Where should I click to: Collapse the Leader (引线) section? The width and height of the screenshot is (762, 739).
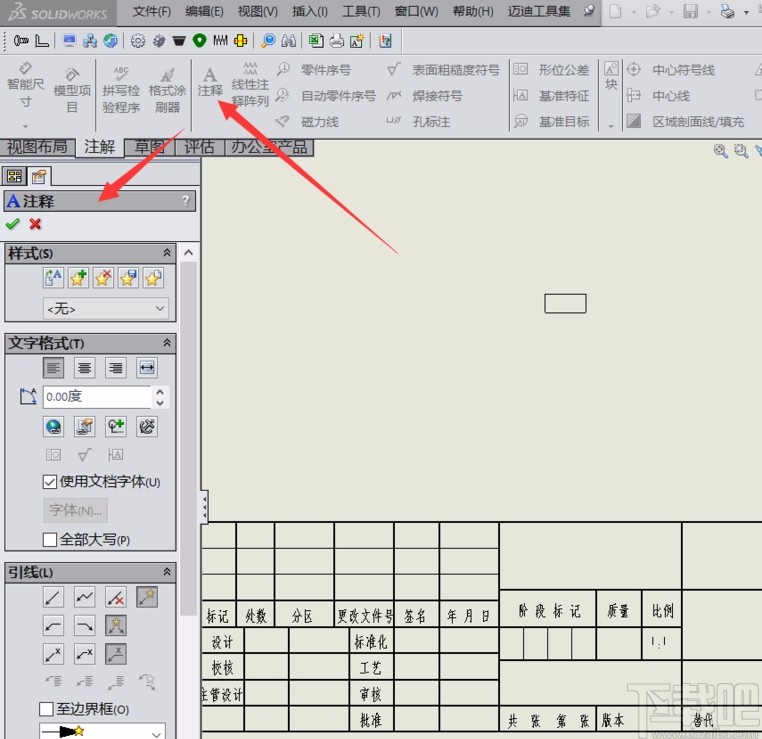[167, 572]
